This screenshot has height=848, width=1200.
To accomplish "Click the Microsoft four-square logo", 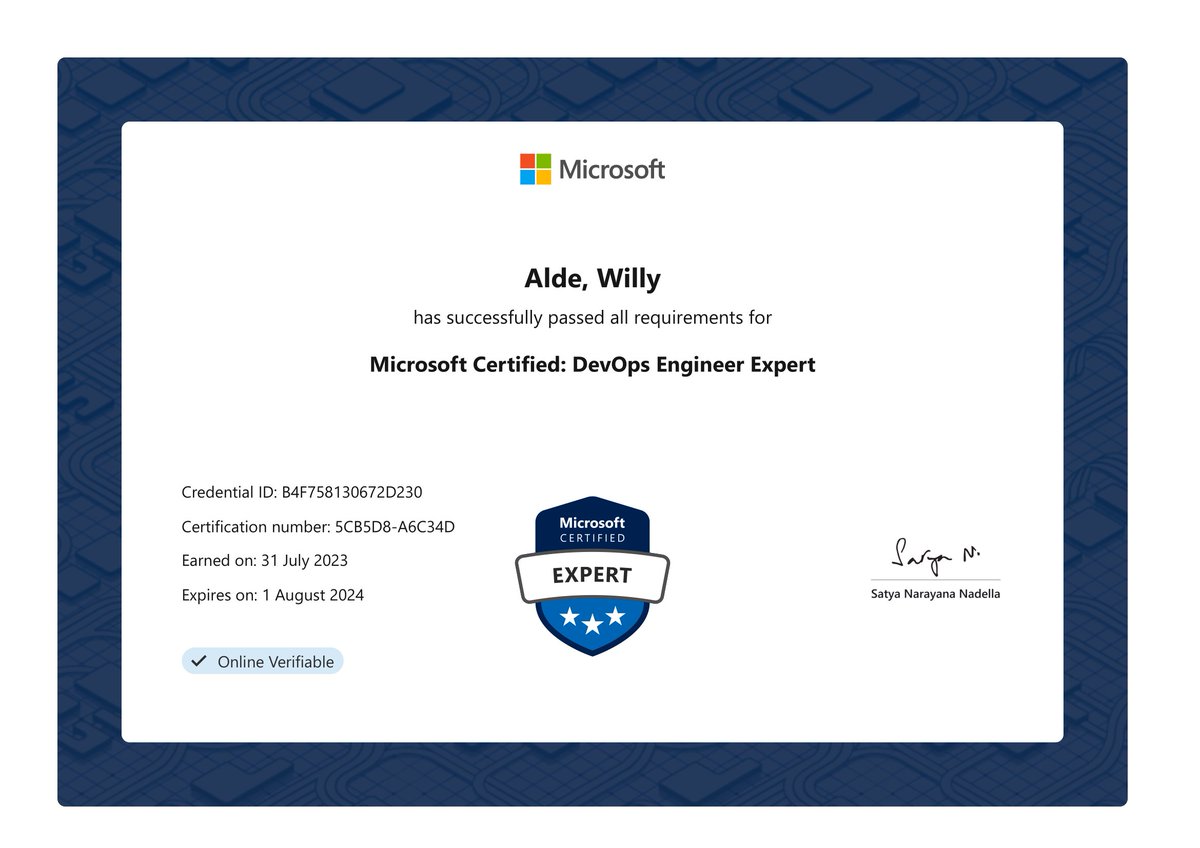I will coord(535,169).
